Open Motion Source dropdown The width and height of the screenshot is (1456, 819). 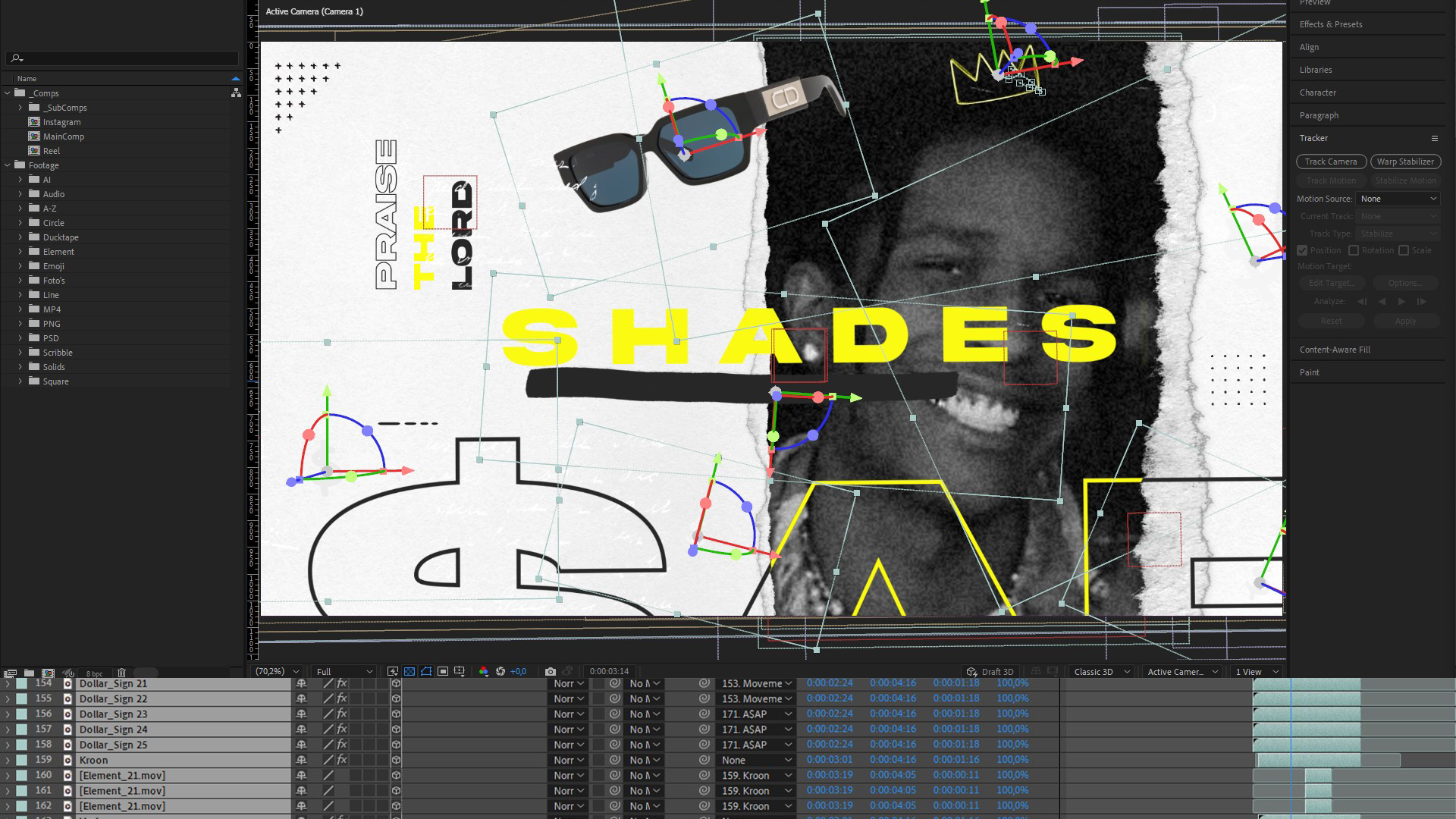tap(1397, 199)
